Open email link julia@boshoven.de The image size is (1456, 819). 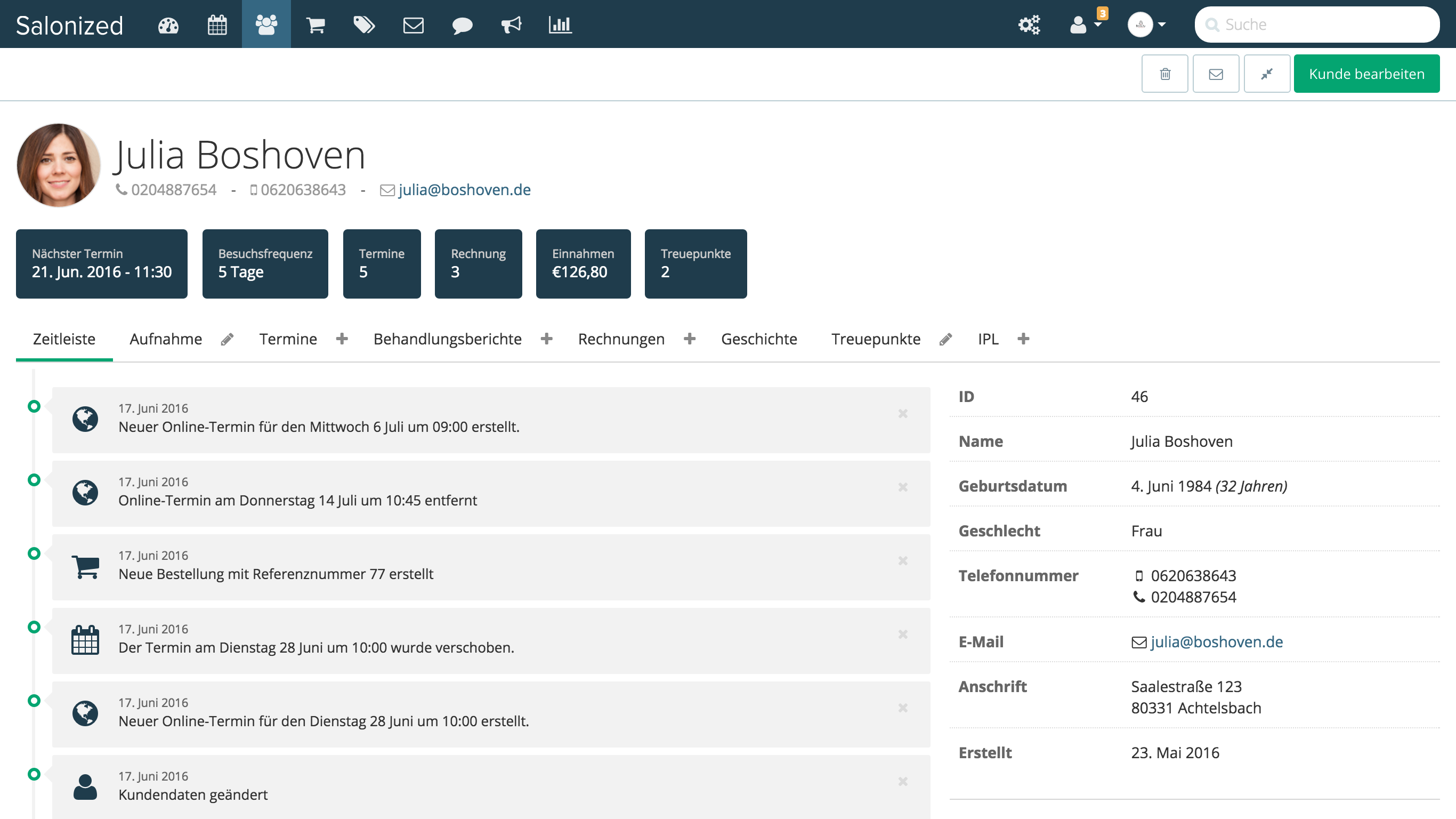[464, 189]
